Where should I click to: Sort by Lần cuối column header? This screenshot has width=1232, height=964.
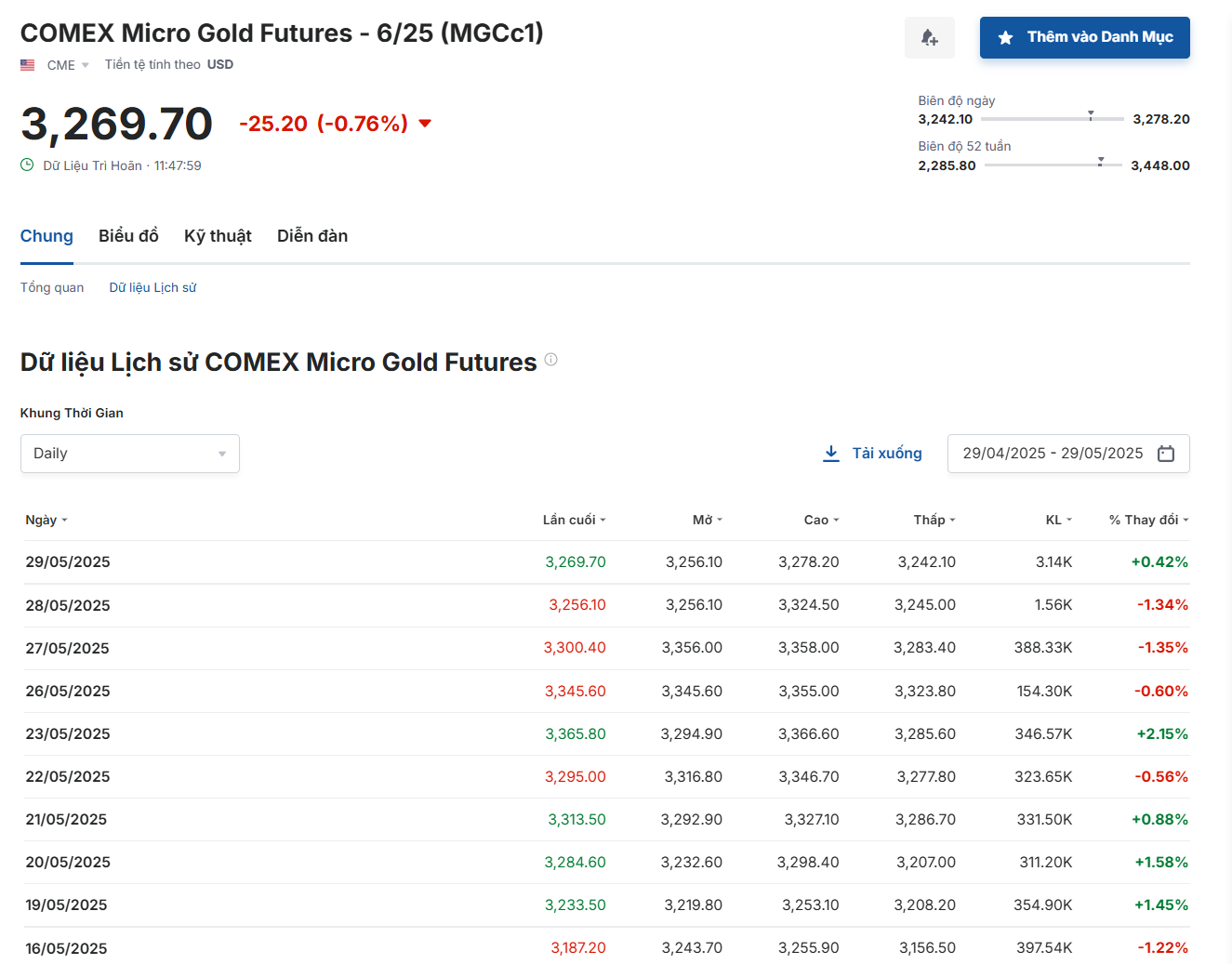tap(574, 520)
